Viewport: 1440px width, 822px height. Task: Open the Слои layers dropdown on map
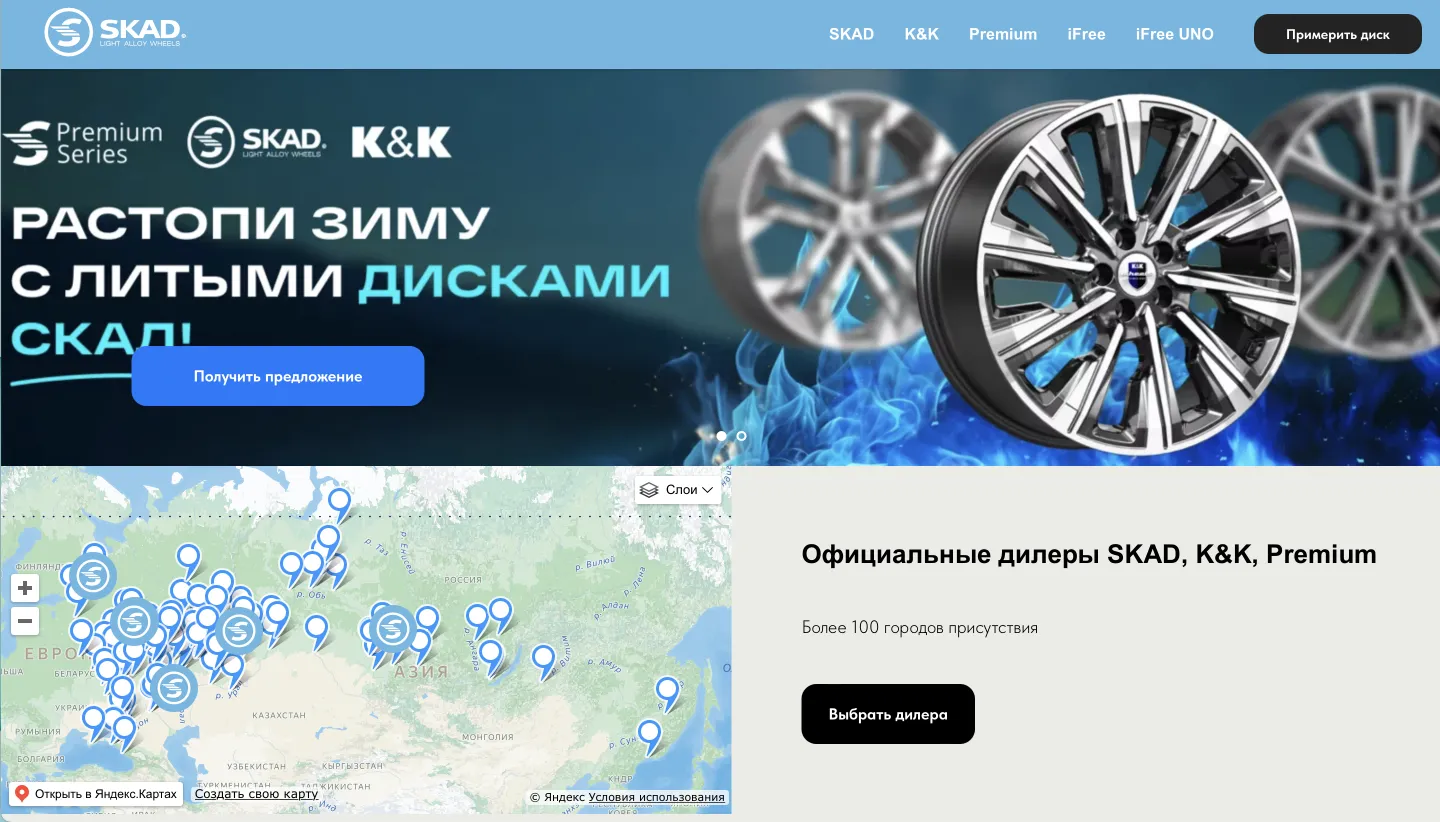[678, 490]
